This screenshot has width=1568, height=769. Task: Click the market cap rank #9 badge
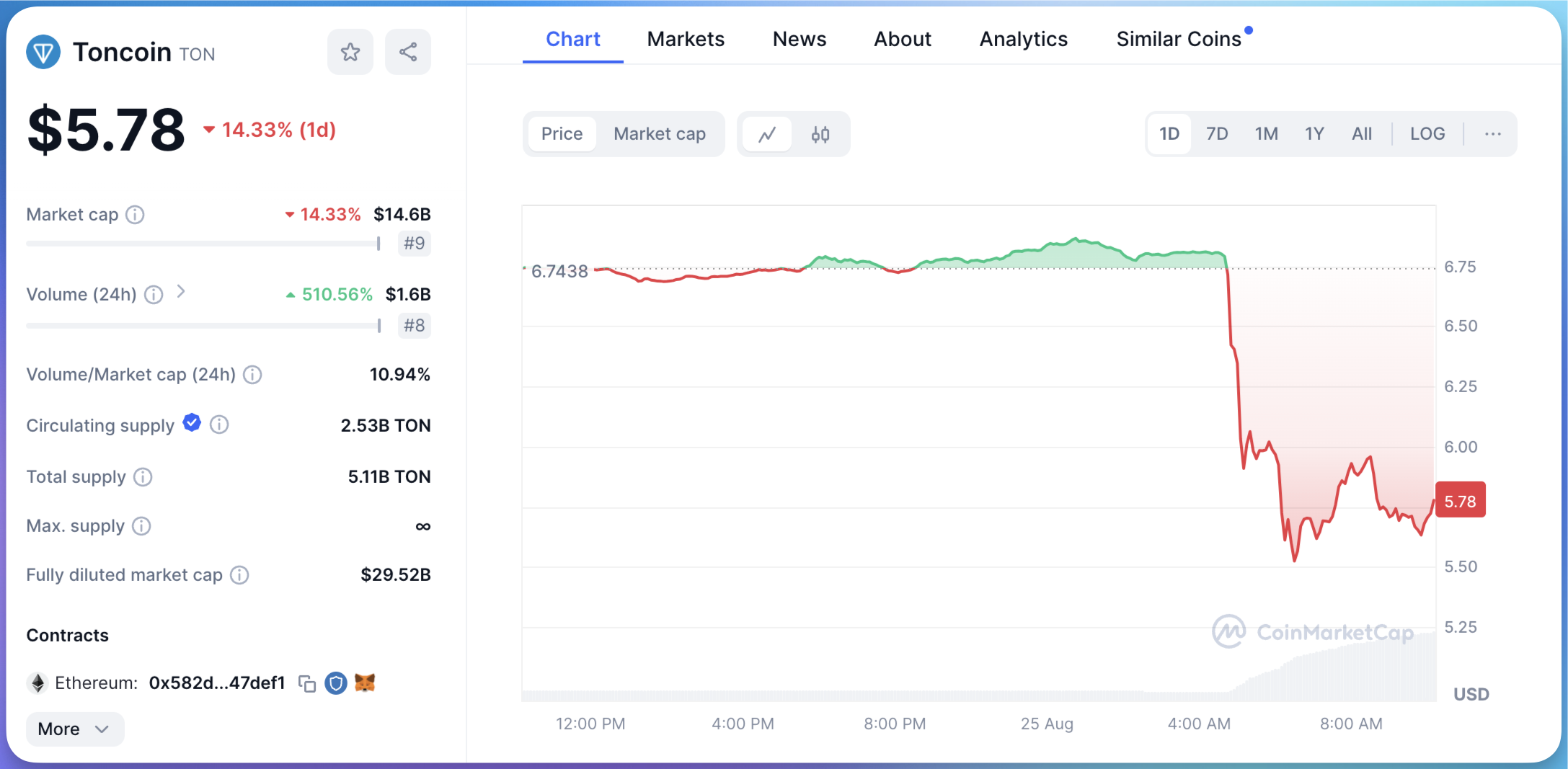click(415, 244)
